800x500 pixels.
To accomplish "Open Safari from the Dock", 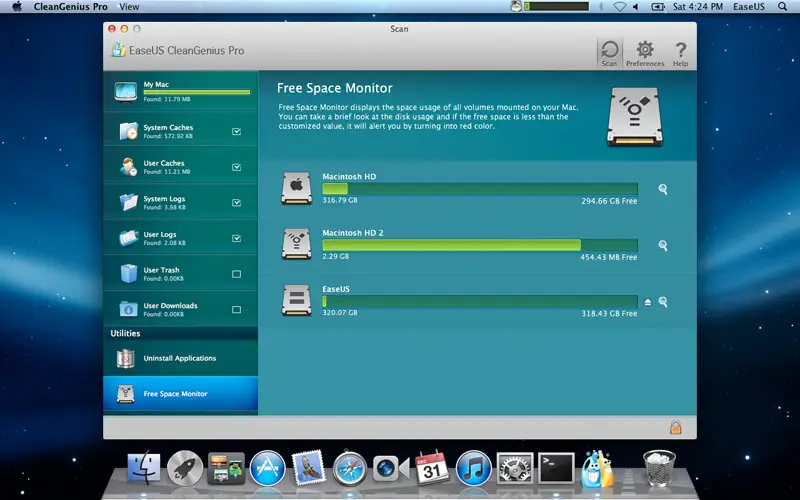I will tap(350, 468).
